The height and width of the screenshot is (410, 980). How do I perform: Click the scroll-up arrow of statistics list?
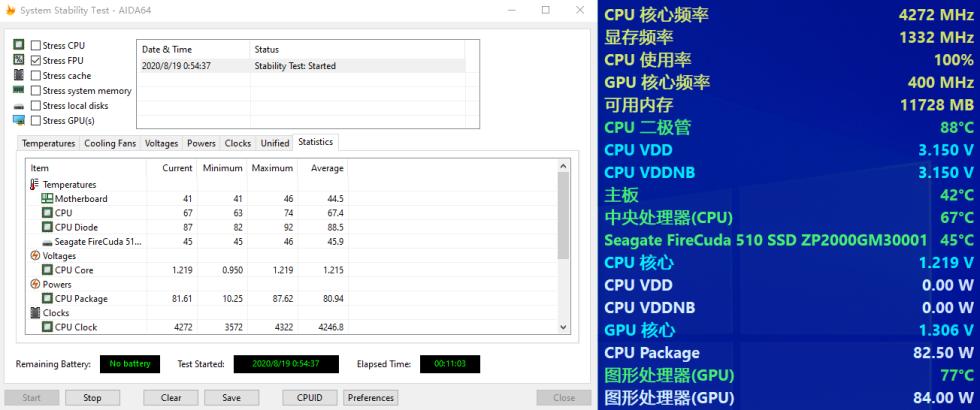[563, 166]
